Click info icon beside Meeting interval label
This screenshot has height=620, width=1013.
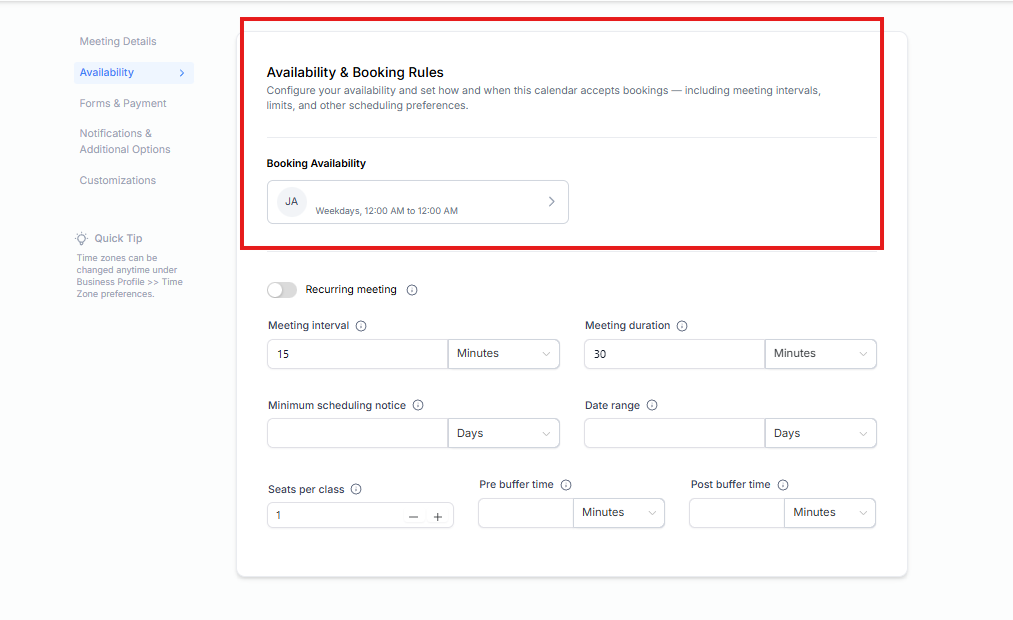[361, 326]
